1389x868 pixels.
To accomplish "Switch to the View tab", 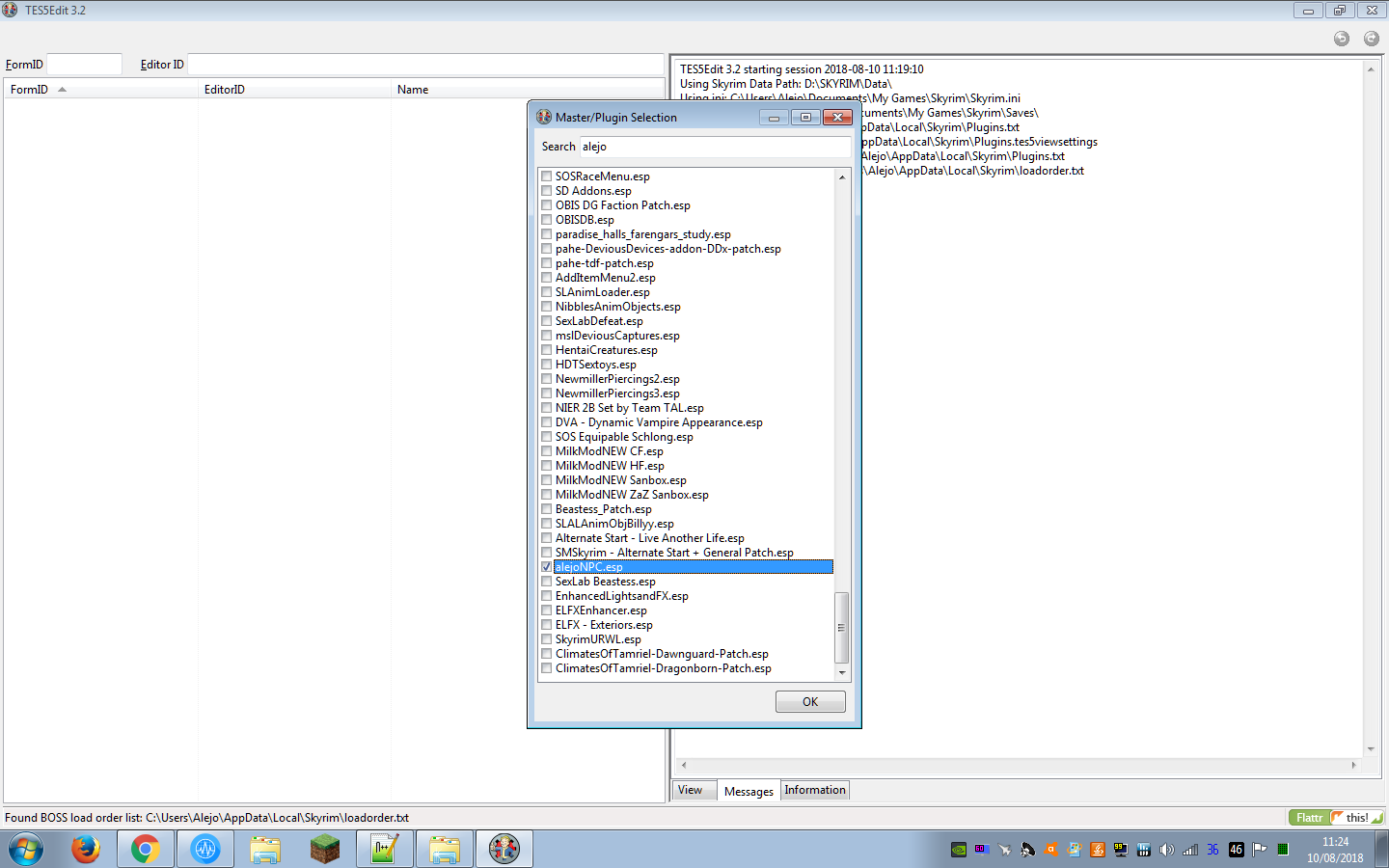I will (693, 789).
